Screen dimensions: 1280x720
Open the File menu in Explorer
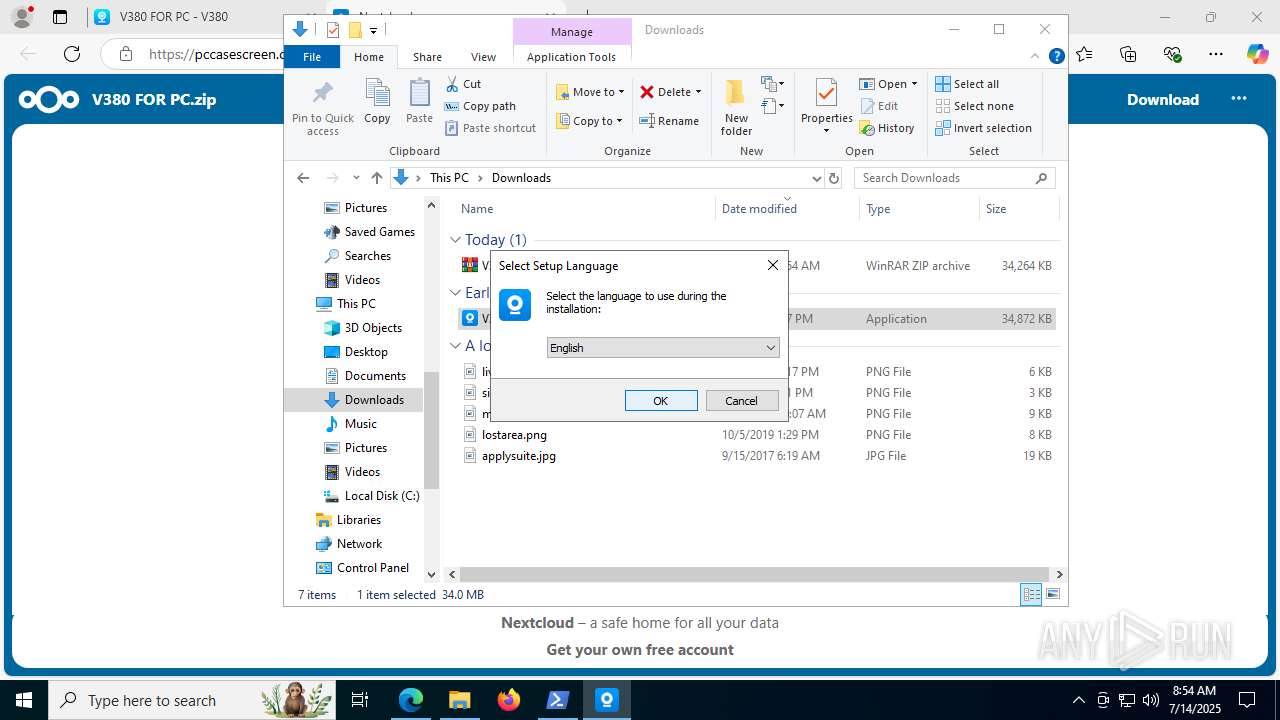[312, 57]
